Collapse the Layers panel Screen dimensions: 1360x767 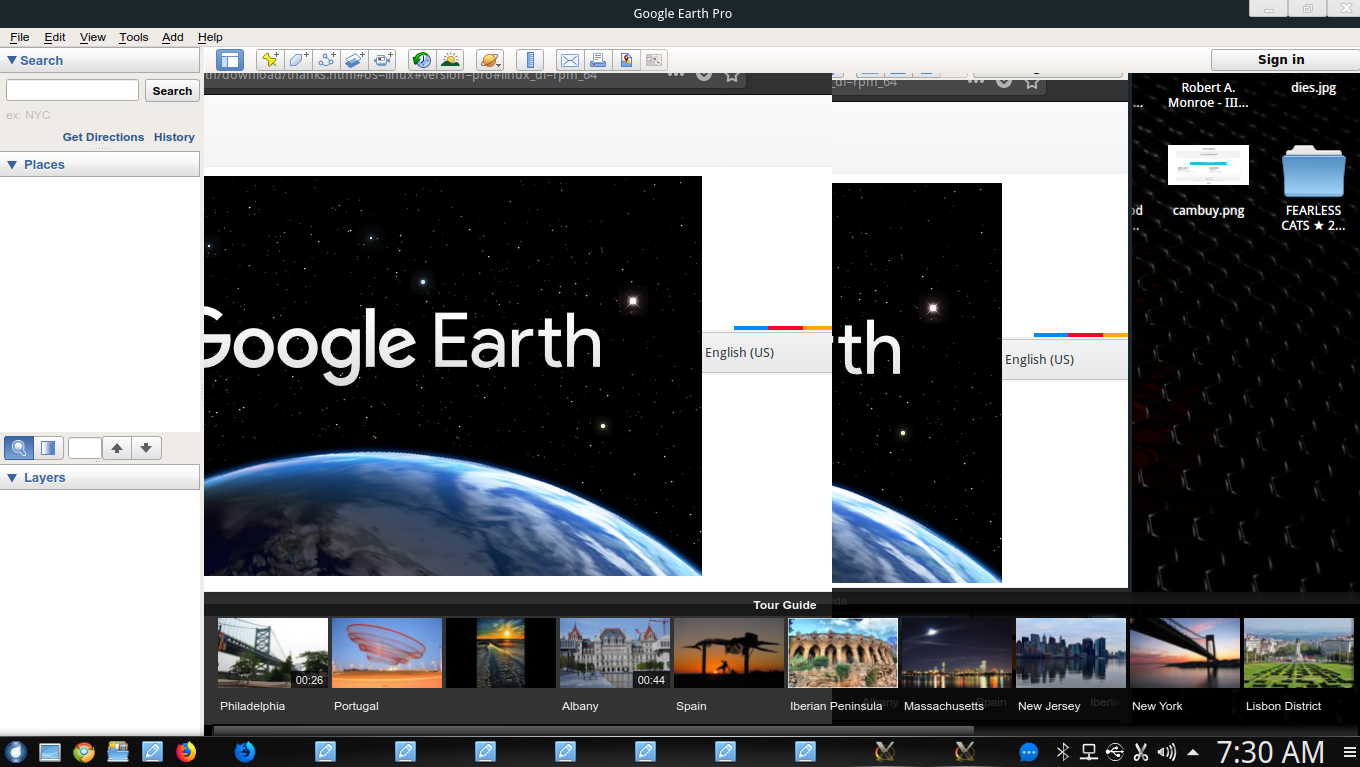12,478
